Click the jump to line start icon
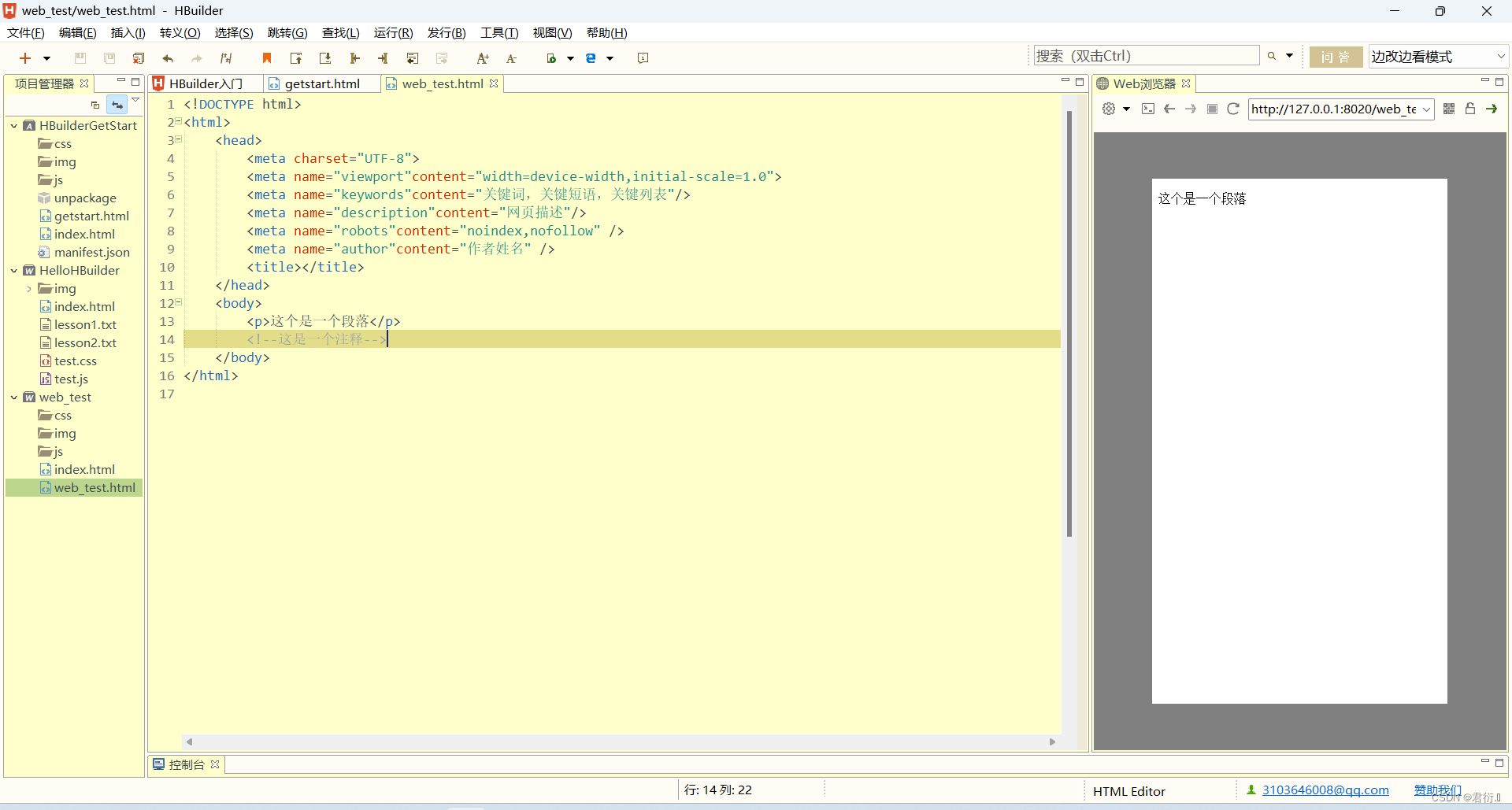This screenshot has width=1512, height=810. click(354, 58)
